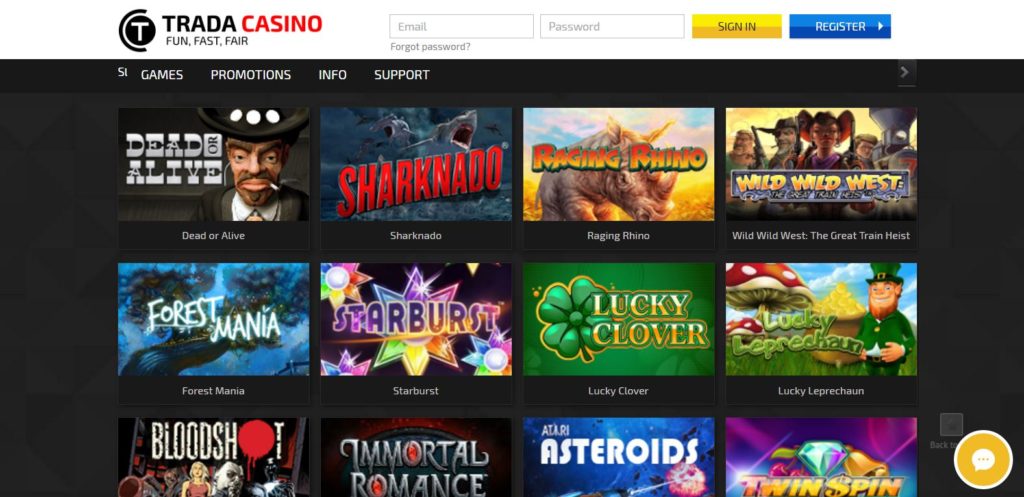Click the yellow Sign In button
The image size is (1024, 497).
pyautogui.click(x=737, y=26)
